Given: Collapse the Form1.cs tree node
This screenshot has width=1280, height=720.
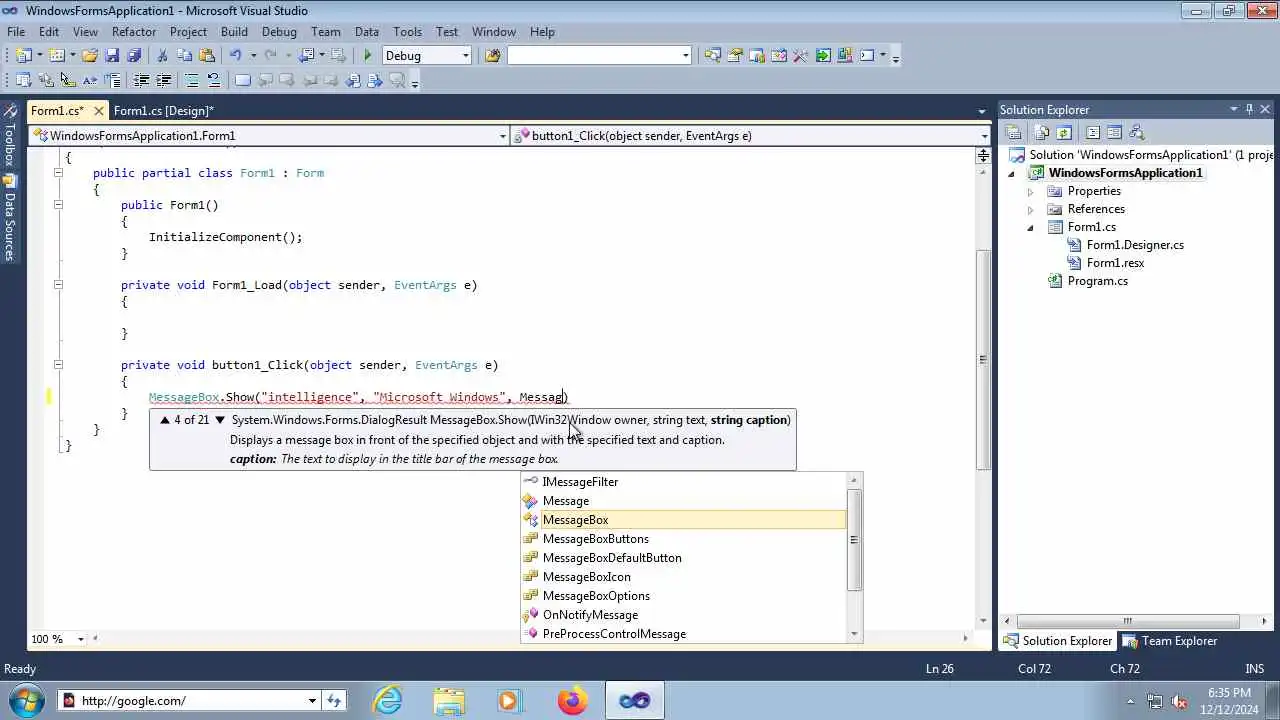Looking at the screenshot, I should click(1030, 227).
